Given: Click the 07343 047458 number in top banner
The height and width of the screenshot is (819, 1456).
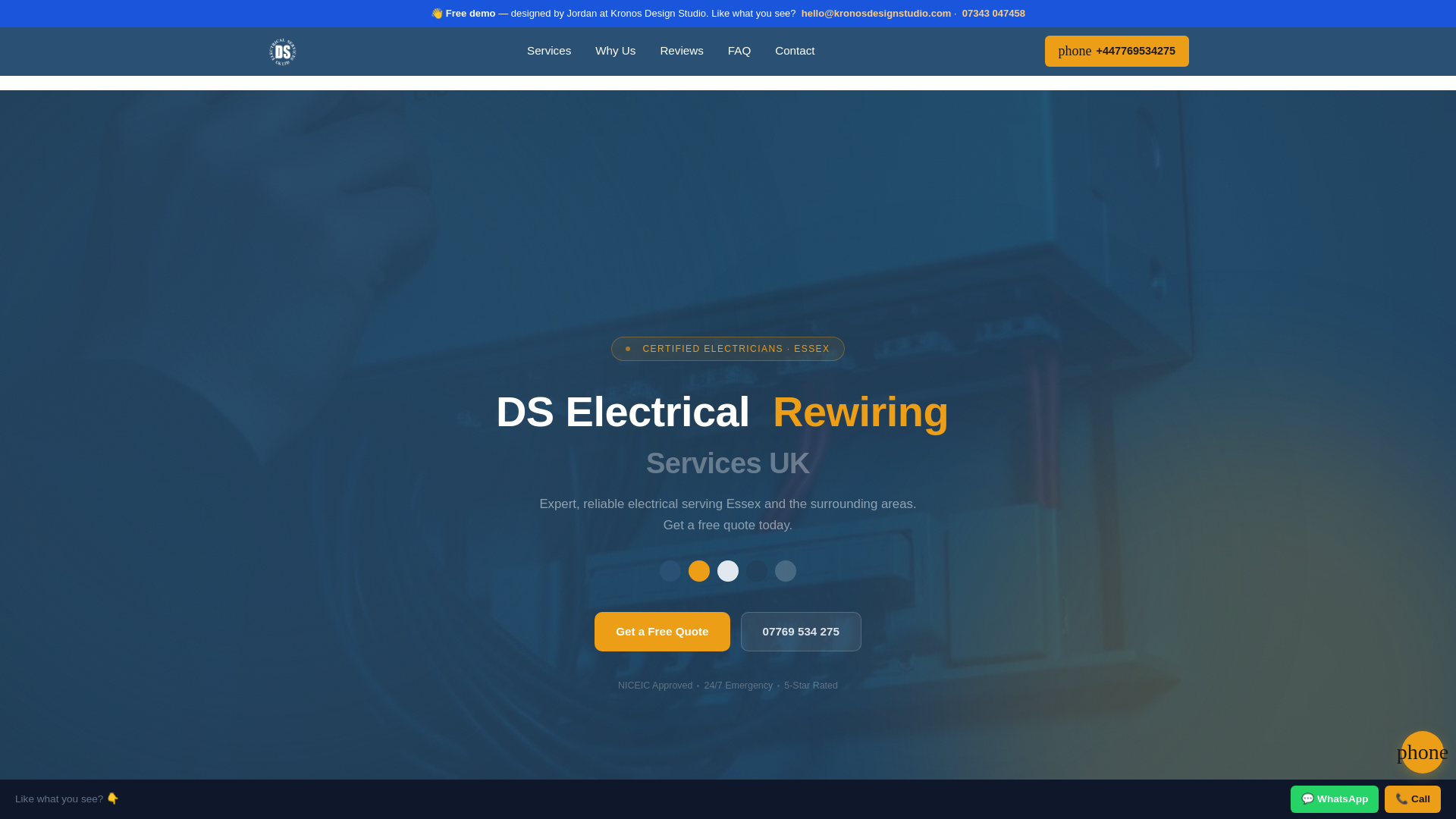Looking at the screenshot, I should 993,14.
